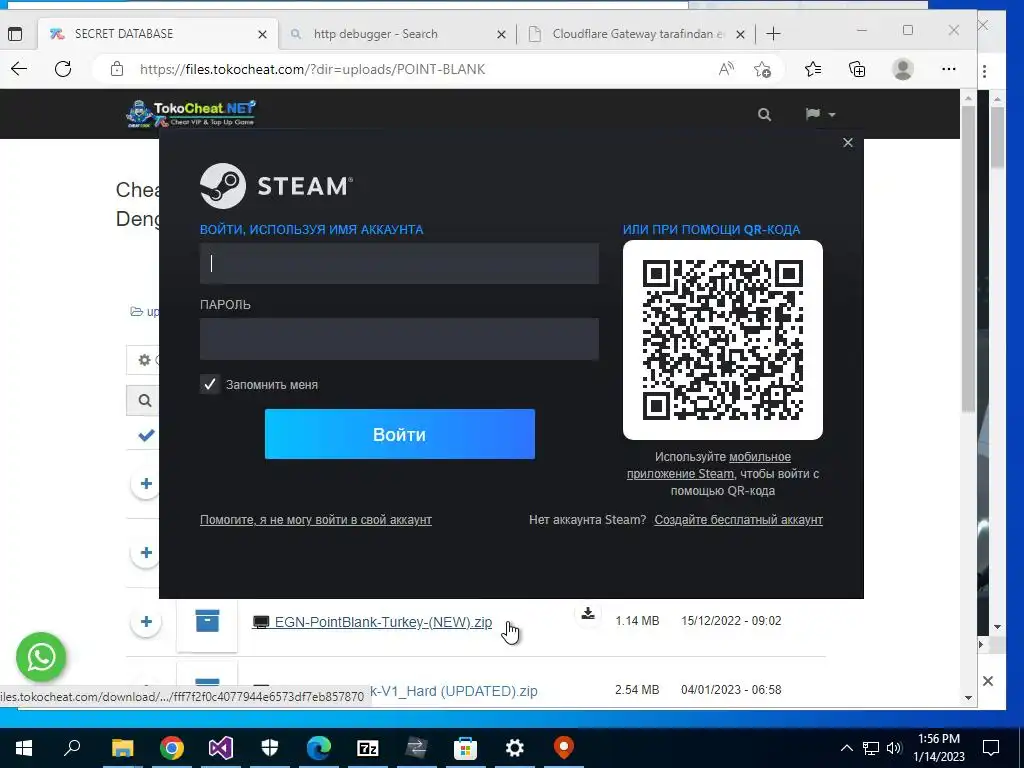Open Microsoft Store from taskbar
This screenshot has height=768, width=1024.
click(466, 748)
